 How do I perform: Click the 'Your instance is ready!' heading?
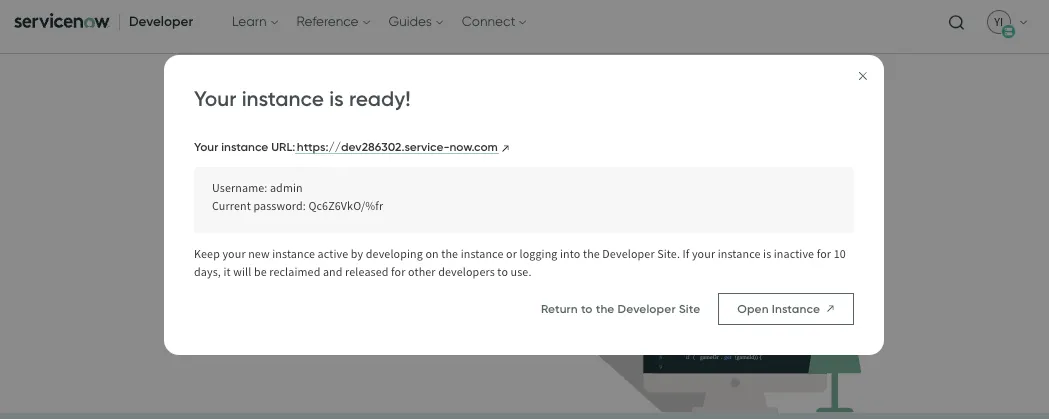coord(302,99)
